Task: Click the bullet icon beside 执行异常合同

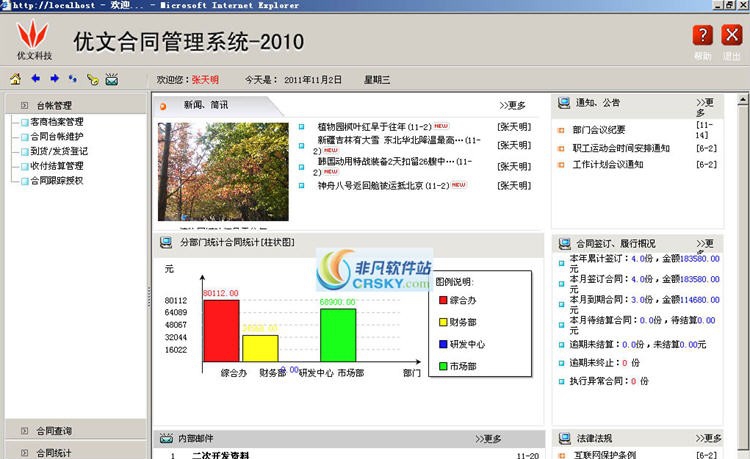Action: coord(562,382)
